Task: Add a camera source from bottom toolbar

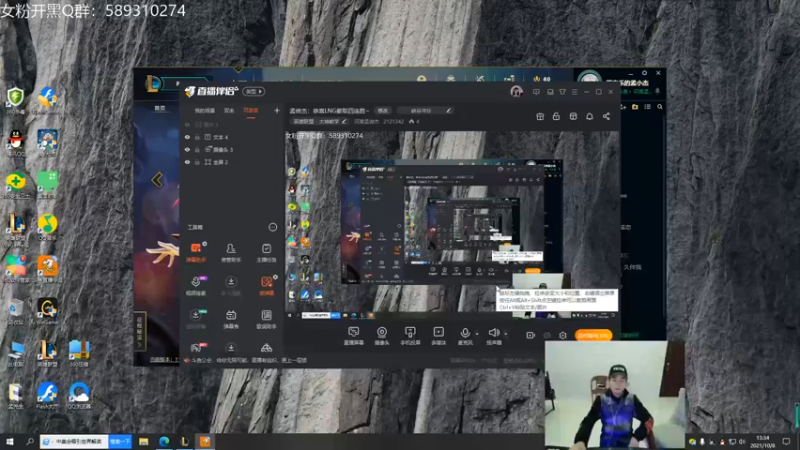Action: tap(382, 335)
